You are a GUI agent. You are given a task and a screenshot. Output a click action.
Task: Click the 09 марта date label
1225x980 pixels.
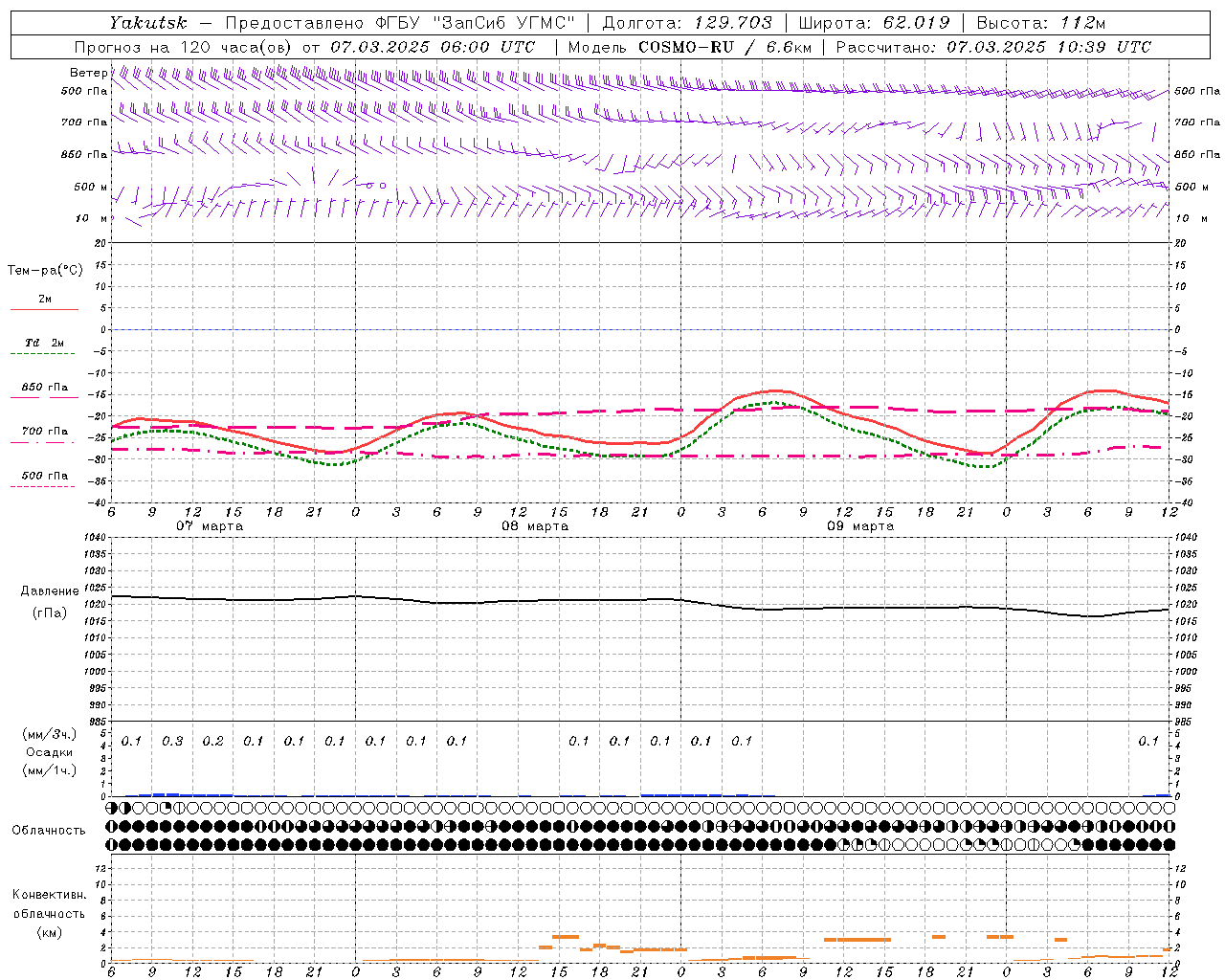pyautogui.click(x=860, y=526)
